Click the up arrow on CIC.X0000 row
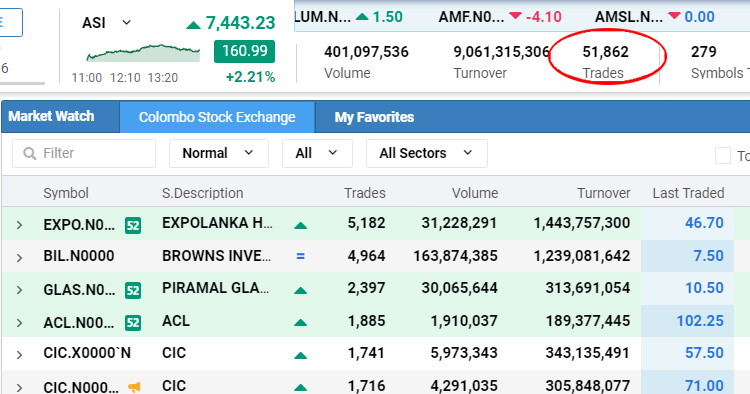 pyautogui.click(x=300, y=355)
